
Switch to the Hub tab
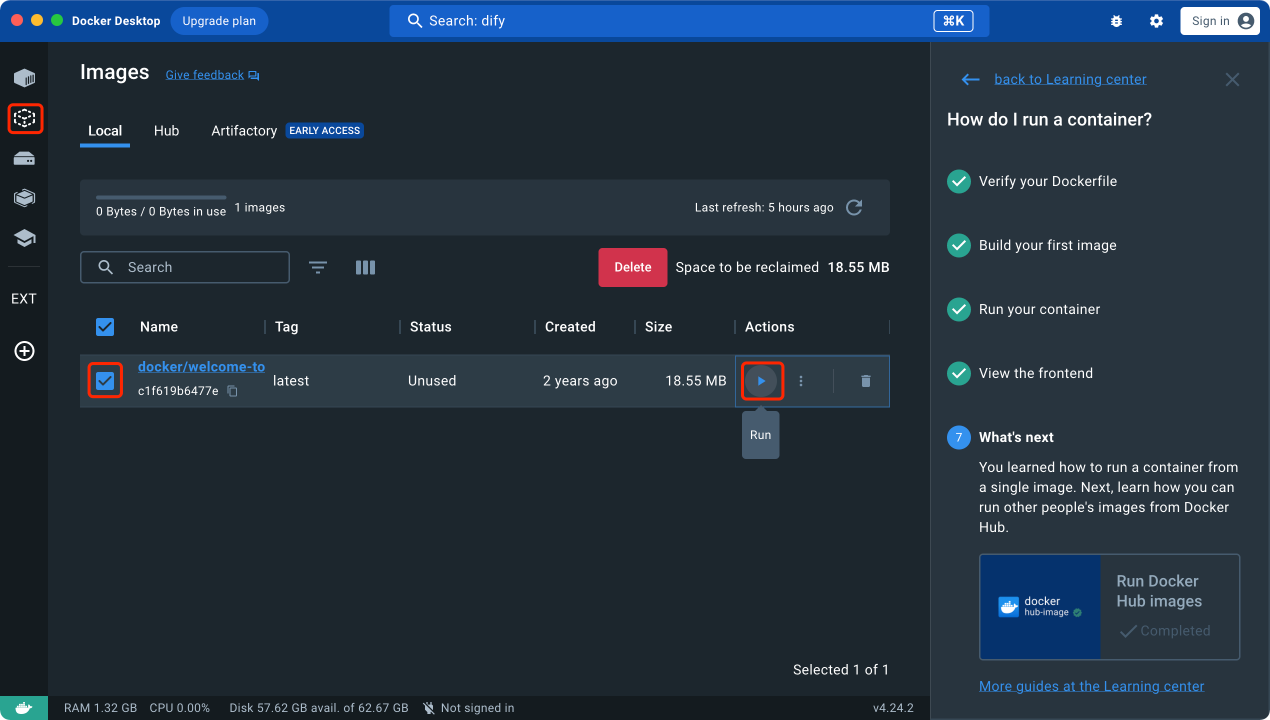pos(167,131)
